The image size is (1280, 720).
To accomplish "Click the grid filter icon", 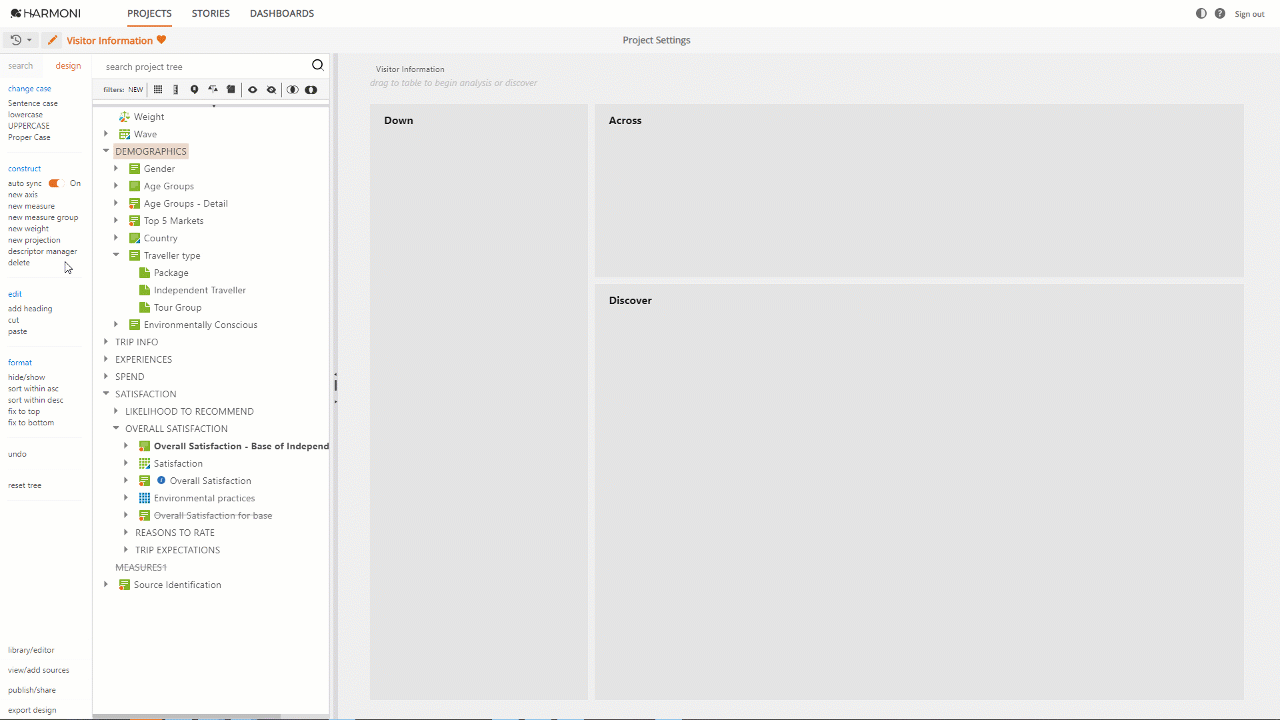I will (x=158, y=90).
